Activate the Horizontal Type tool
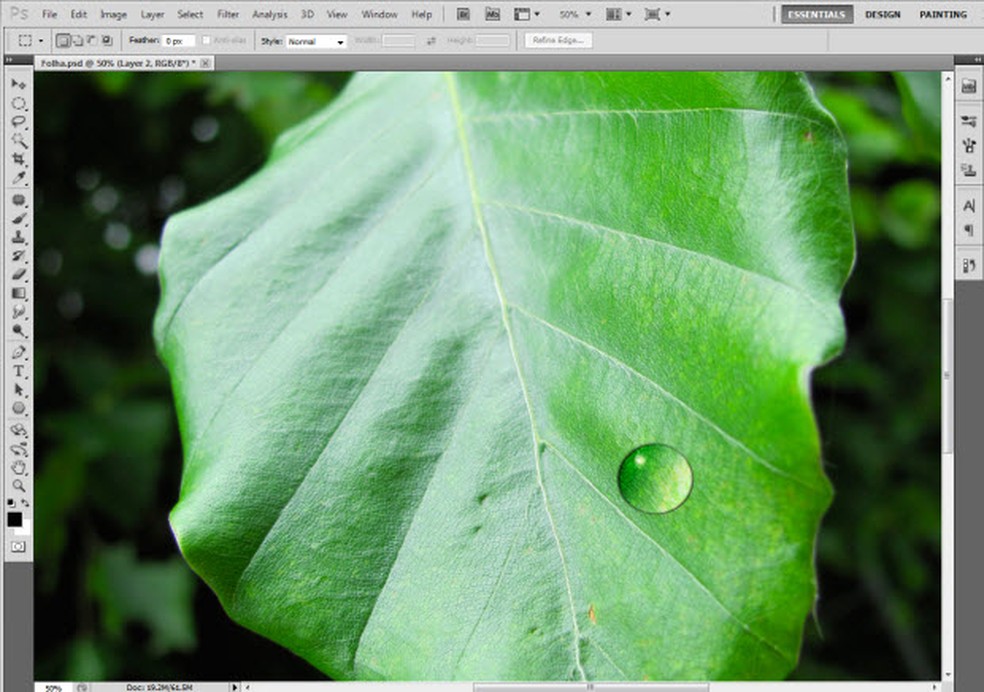Viewport: 984px width, 692px height. pos(18,371)
